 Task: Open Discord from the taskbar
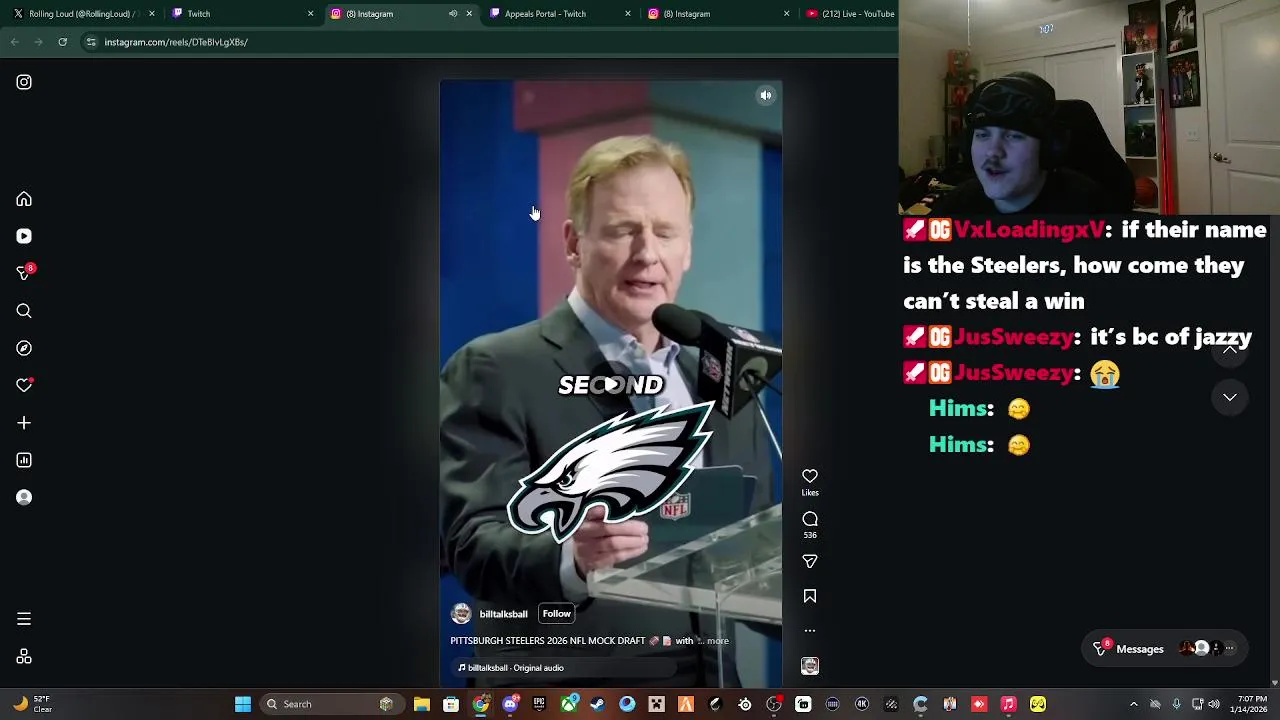coord(510,704)
